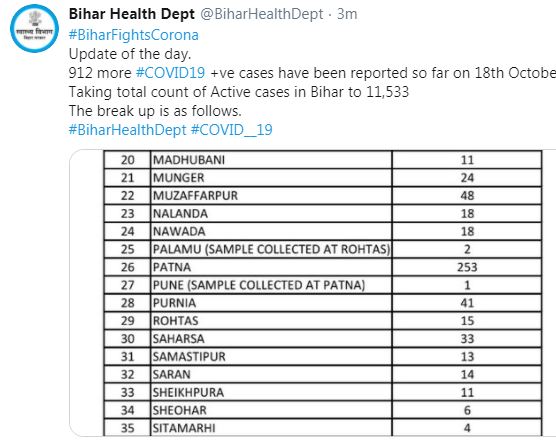Open the 3m tweet timestamp
Screen dimensions: 556x444
tap(347, 14)
